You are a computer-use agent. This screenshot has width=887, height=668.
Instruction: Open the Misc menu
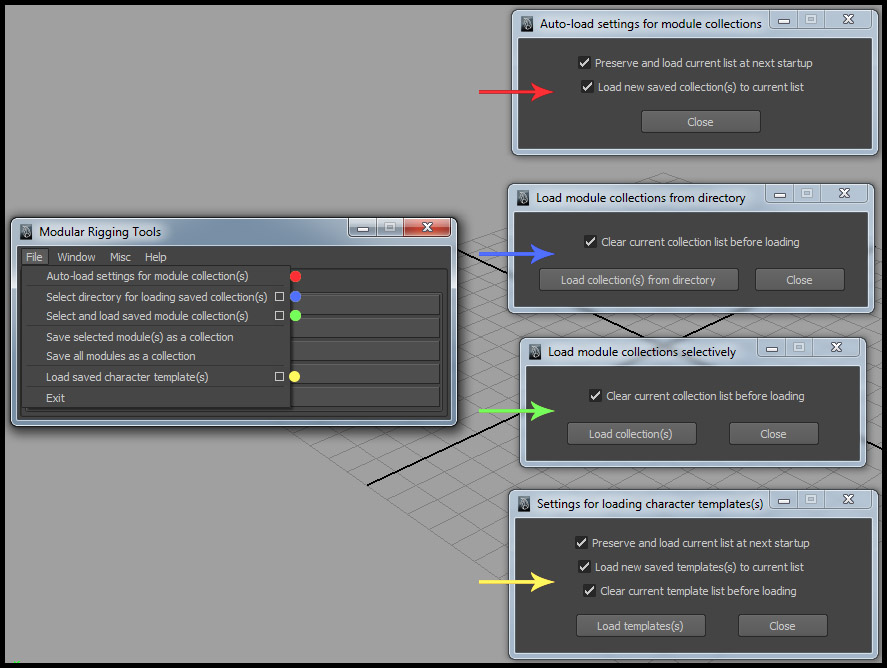click(x=120, y=257)
